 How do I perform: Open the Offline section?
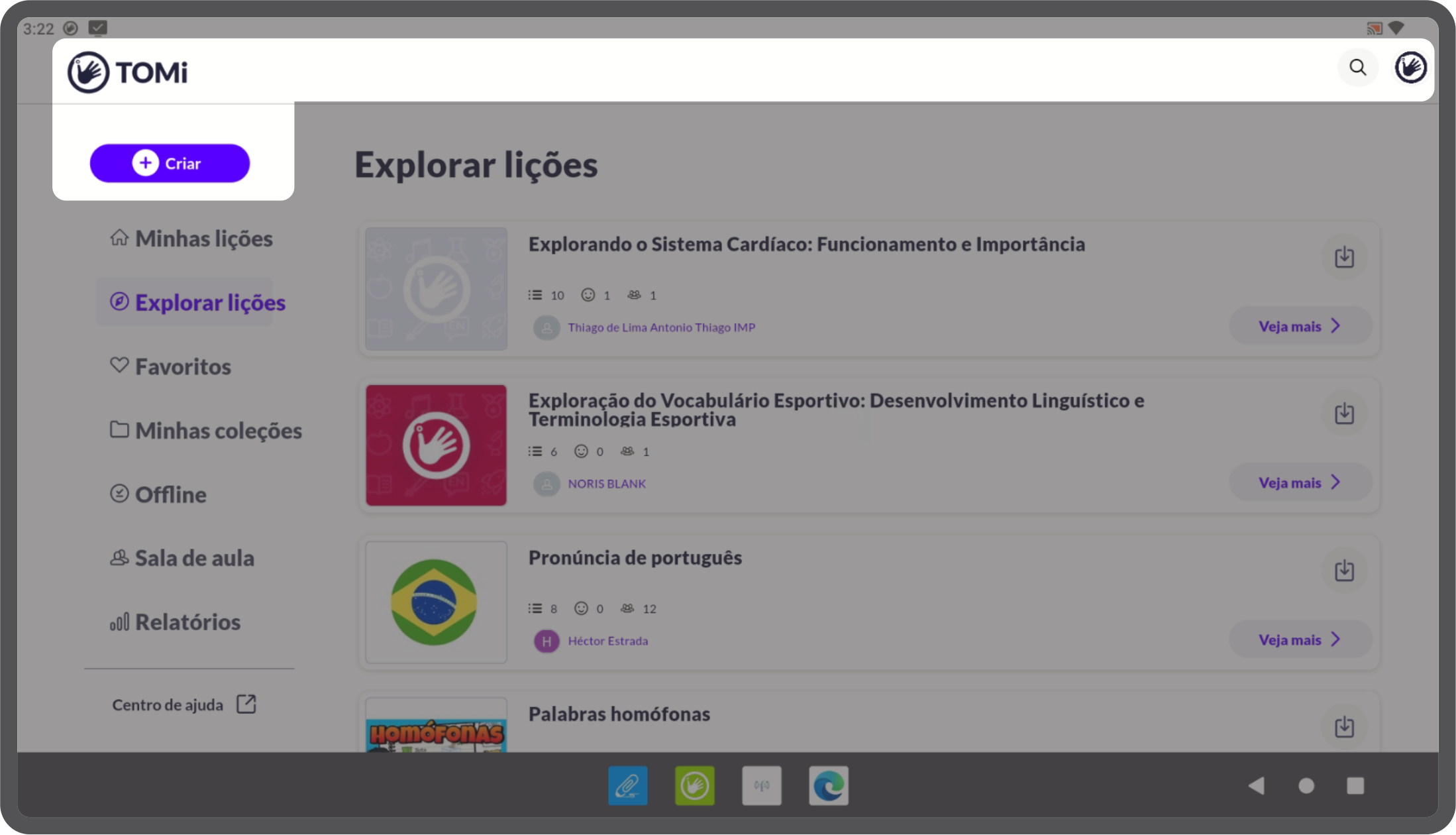tap(158, 494)
